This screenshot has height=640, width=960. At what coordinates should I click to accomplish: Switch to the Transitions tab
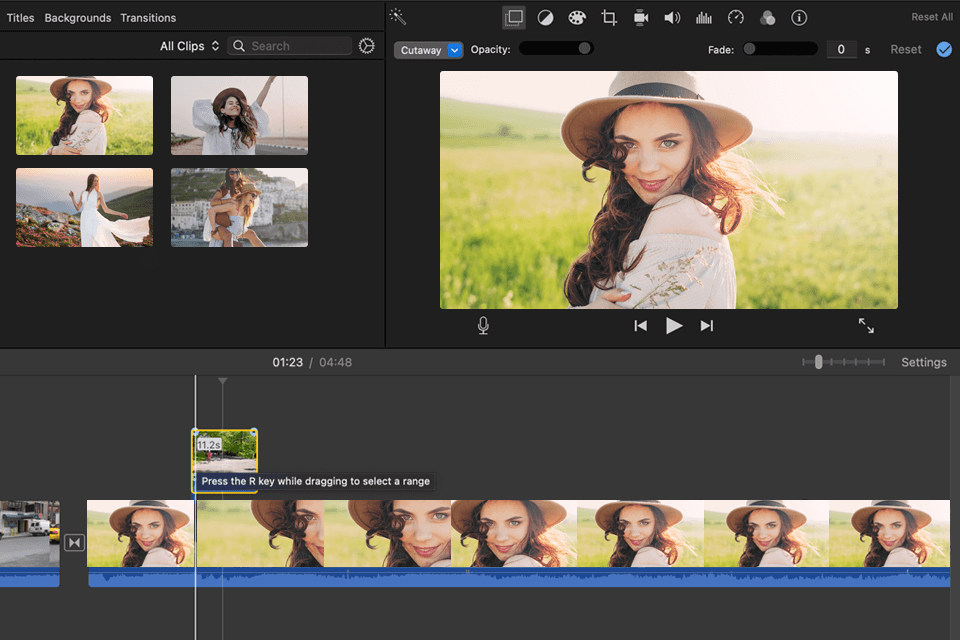tap(148, 18)
